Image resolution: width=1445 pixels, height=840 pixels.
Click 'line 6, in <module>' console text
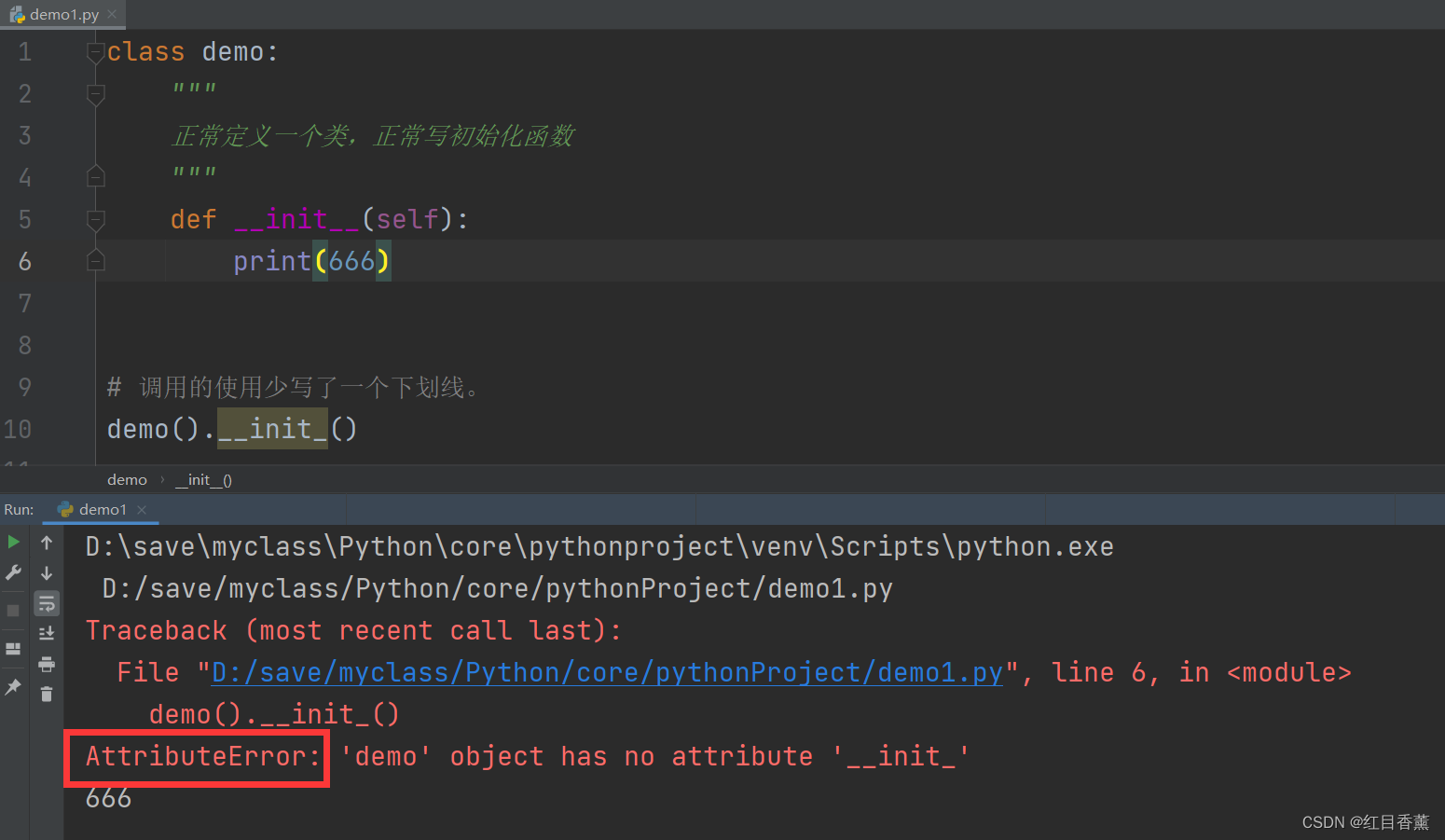pyautogui.click(x=1201, y=672)
